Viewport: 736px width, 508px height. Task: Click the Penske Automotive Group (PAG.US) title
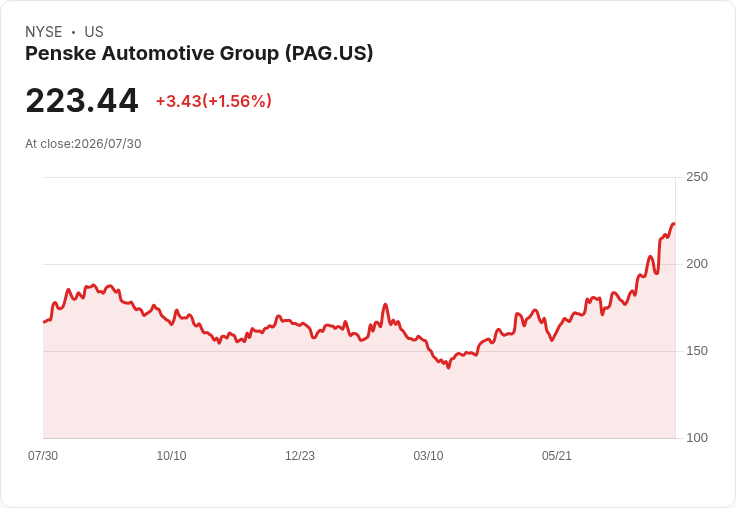[199, 53]
